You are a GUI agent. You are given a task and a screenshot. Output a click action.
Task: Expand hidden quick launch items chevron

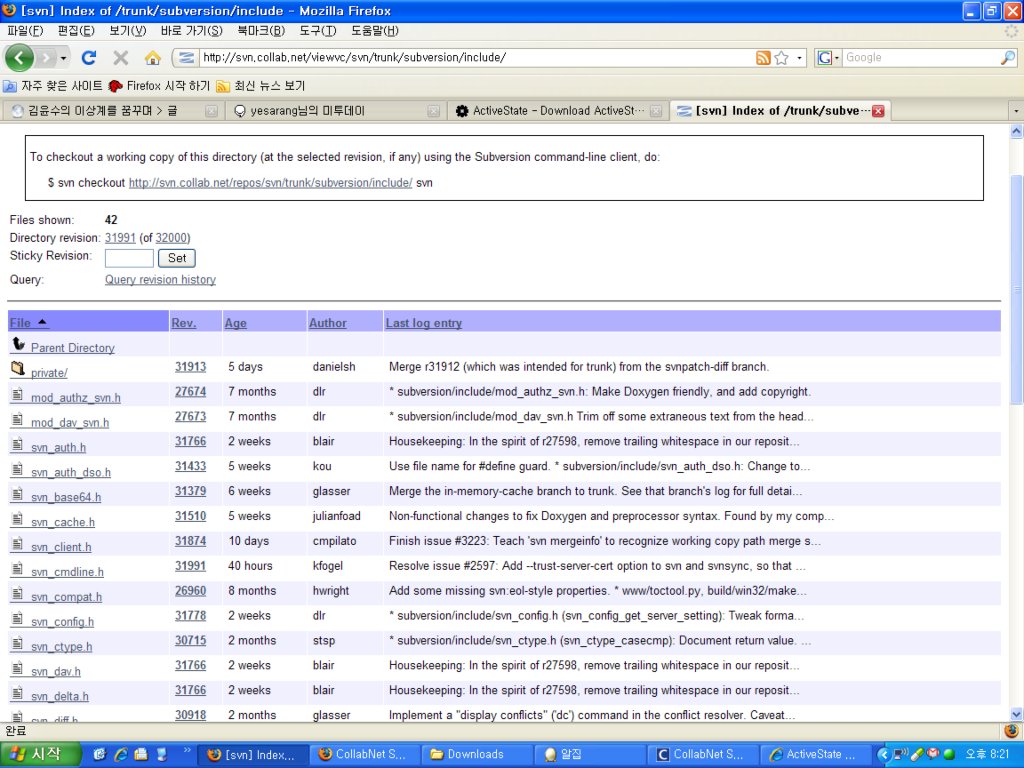[x=187, y=750]
